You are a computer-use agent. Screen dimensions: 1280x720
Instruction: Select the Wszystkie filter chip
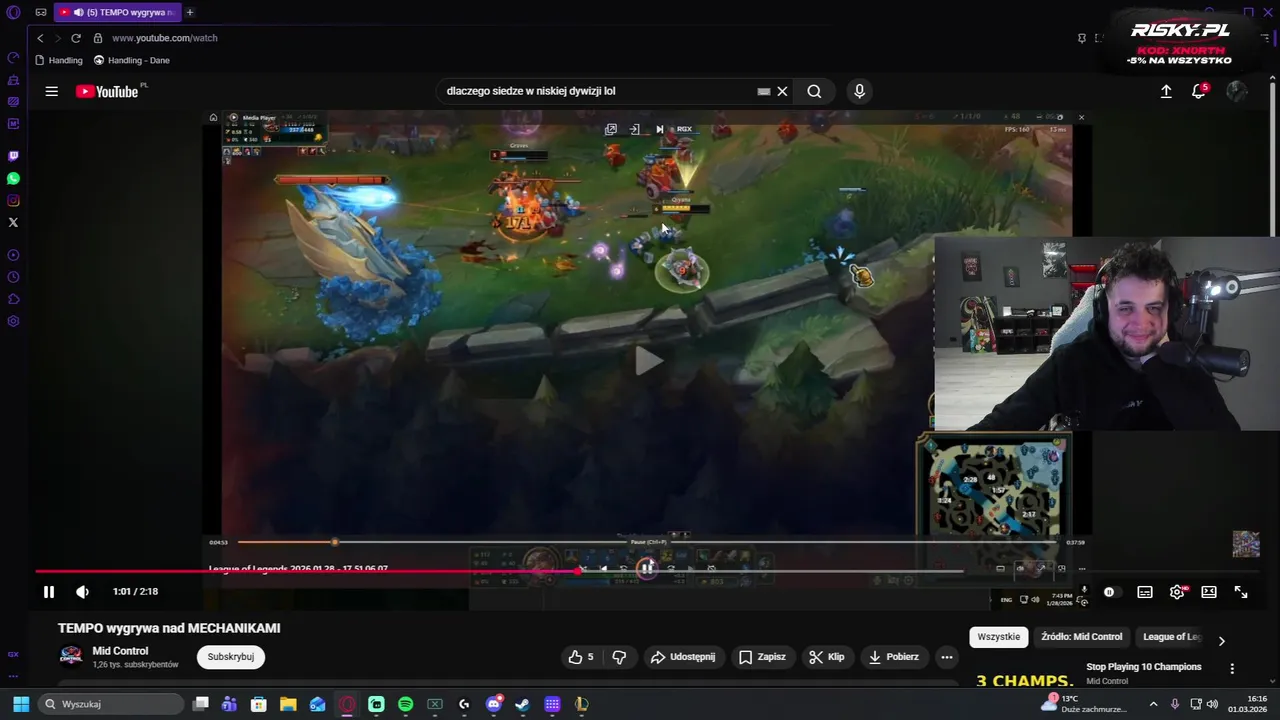pyautogui.click(x=998, y=637)
